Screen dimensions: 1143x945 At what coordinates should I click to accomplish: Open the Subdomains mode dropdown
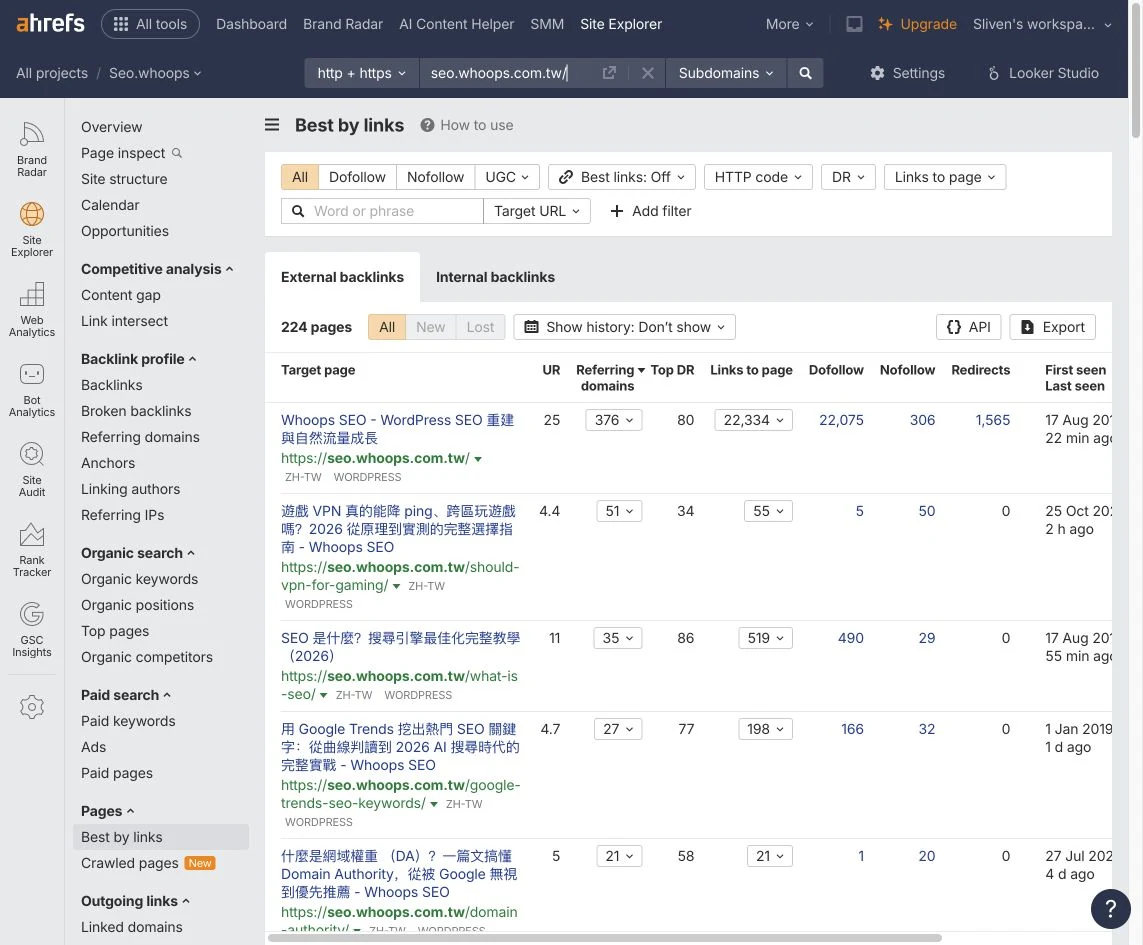726,73
